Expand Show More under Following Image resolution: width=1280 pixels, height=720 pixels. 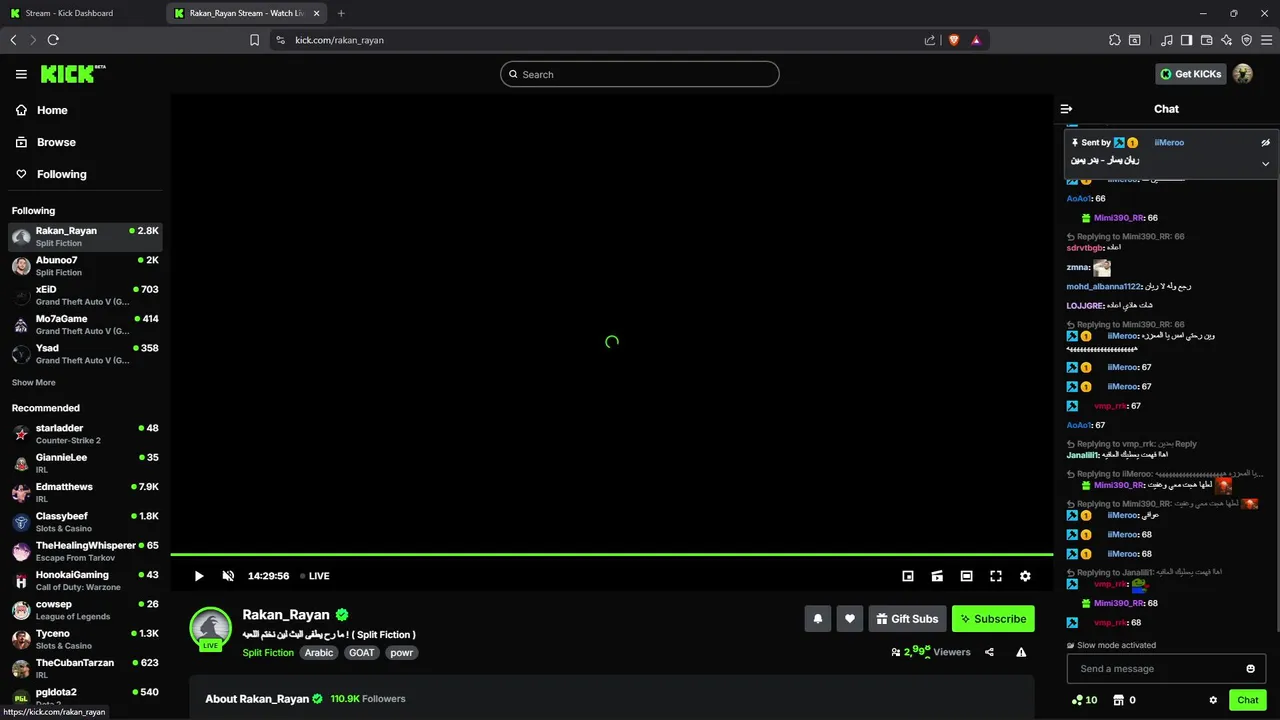tap(33, 383)
